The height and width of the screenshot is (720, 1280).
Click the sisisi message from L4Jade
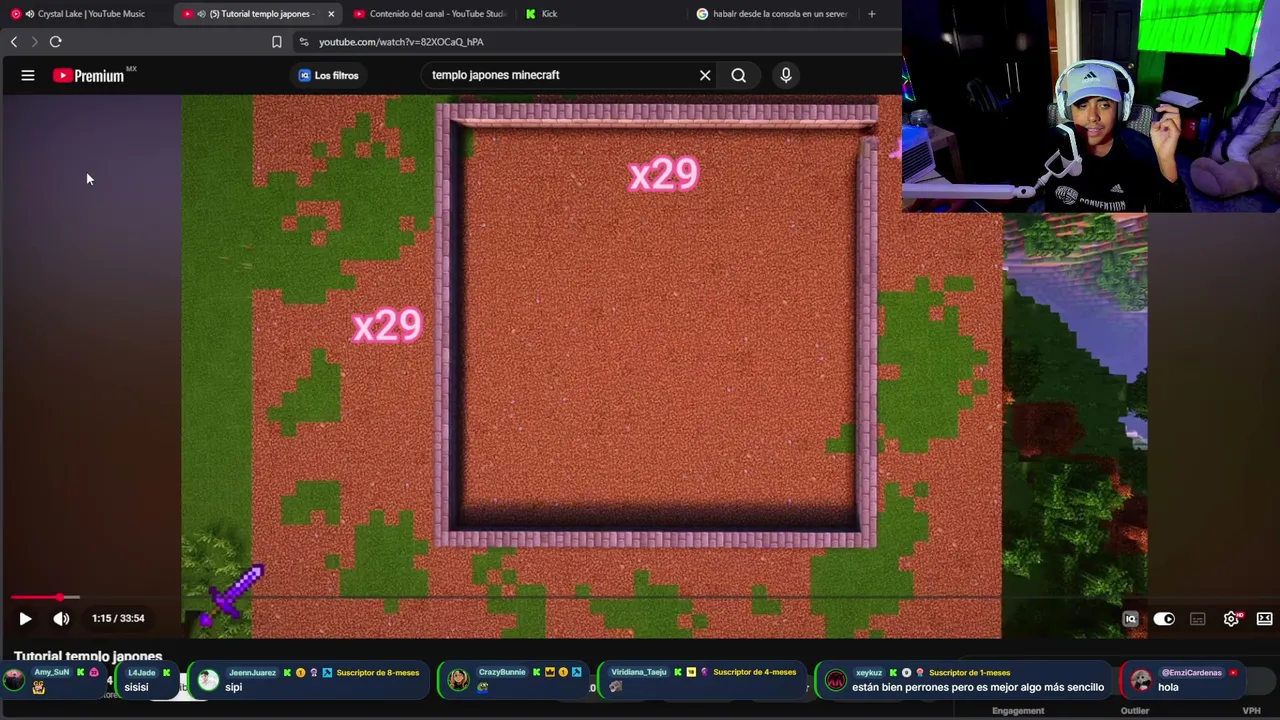(x=136, y=688)
